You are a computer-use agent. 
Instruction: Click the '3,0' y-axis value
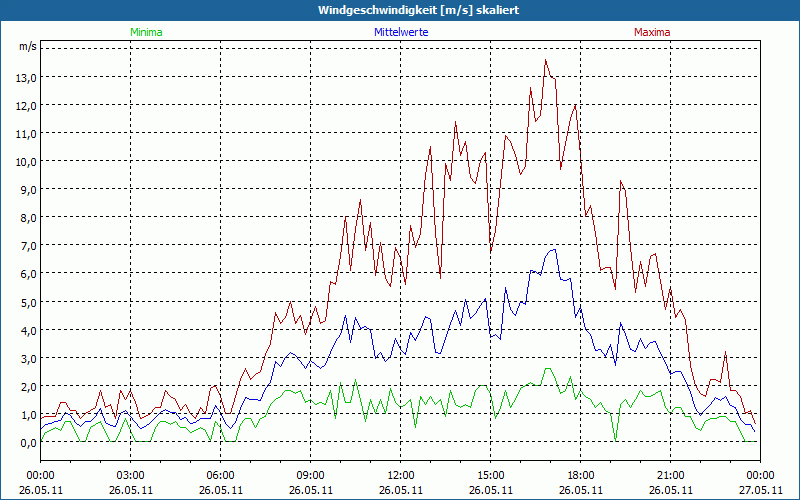[30, 359]
